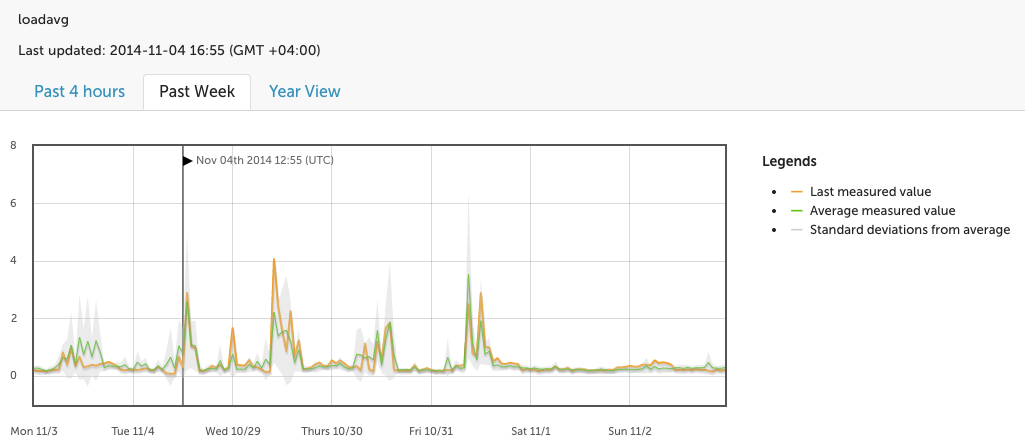Open the Year View tab
The image size is (1025, 447).
pos(305,91)
